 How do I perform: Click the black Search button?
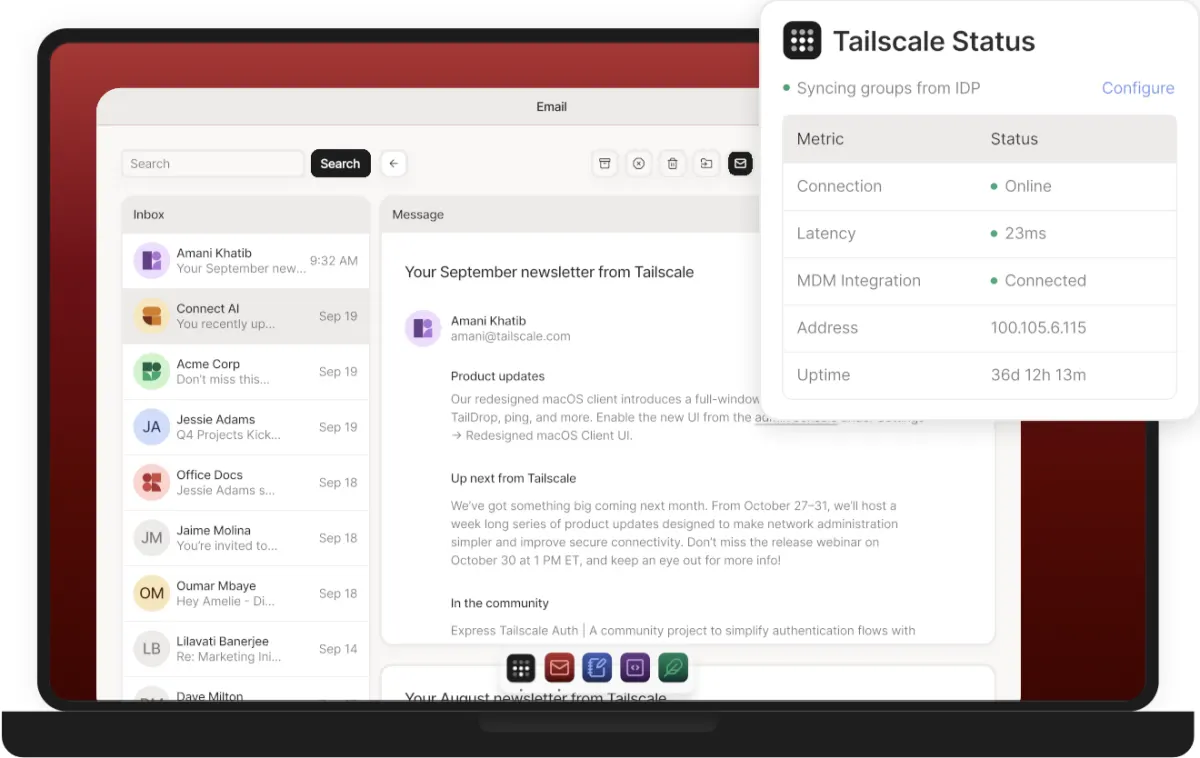coord(340,164)
